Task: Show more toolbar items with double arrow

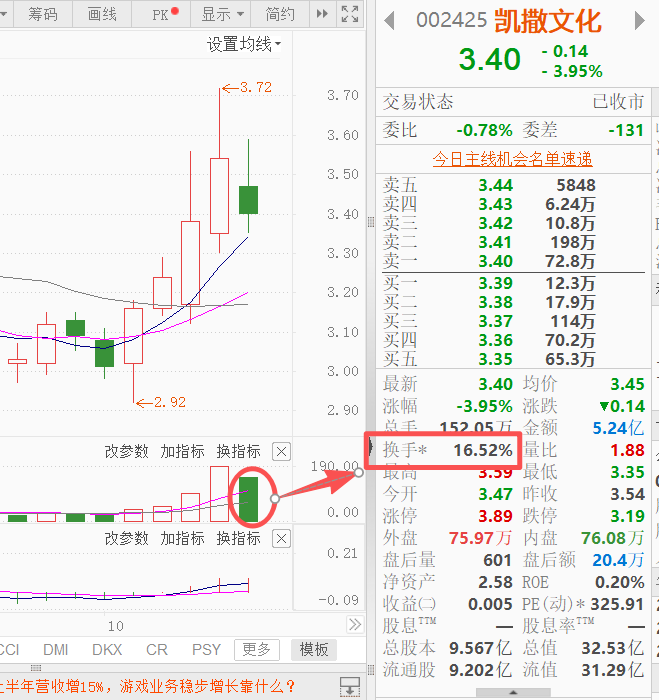Action: click(322, 14)
